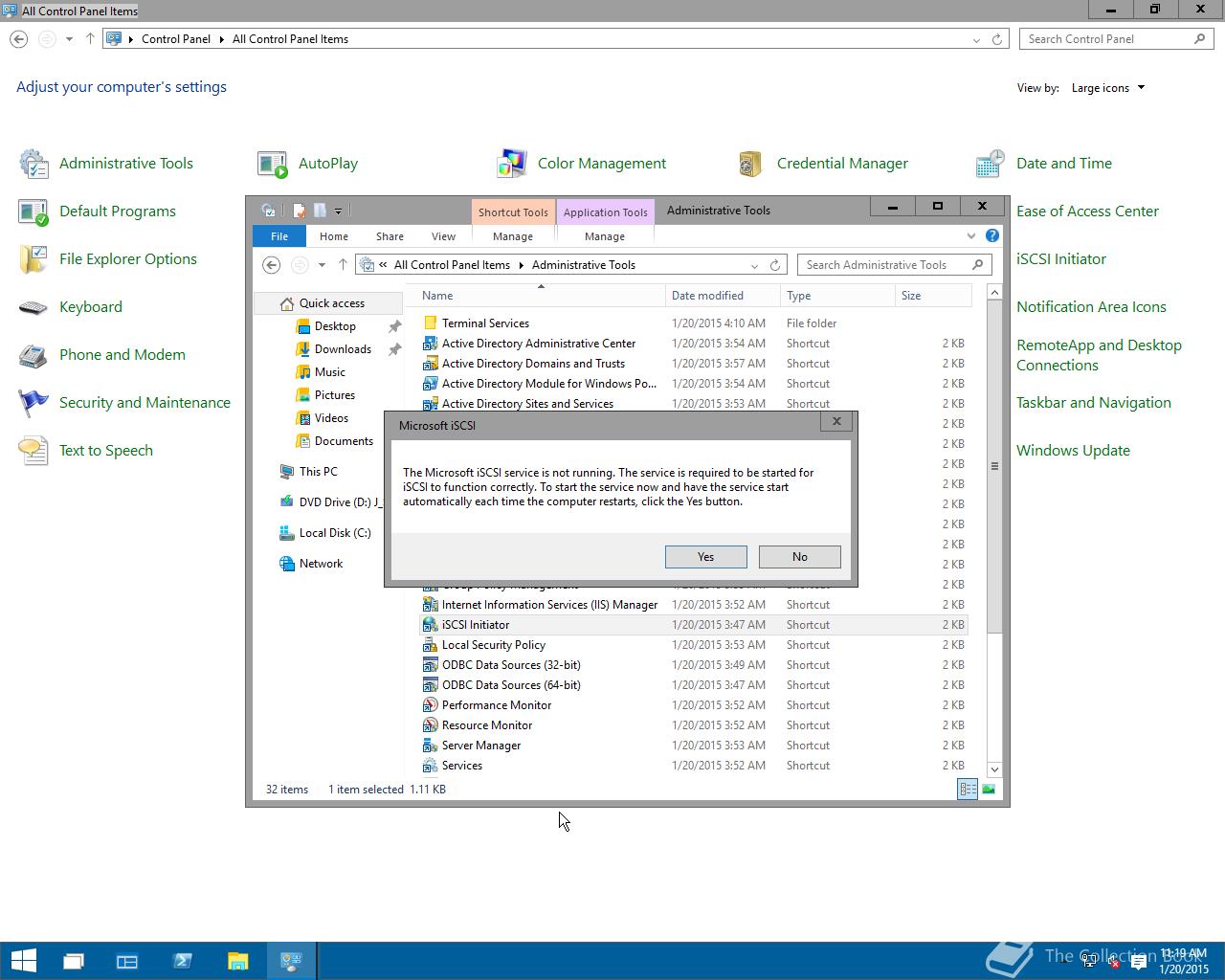Click No in the Microsoft iSCSI dialog
This screenshot has width=1225, height=980.
(800, 557)
